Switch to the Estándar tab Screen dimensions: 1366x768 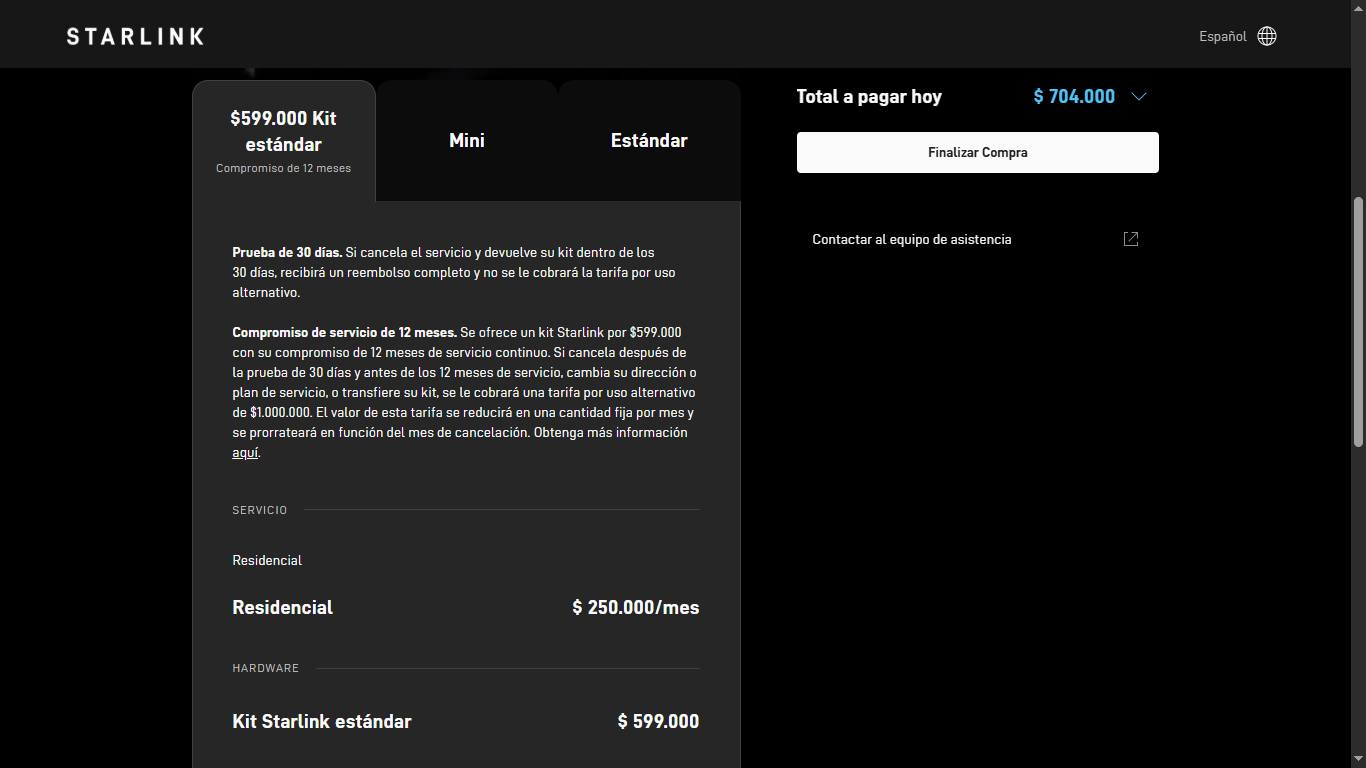tap(649, 141)
